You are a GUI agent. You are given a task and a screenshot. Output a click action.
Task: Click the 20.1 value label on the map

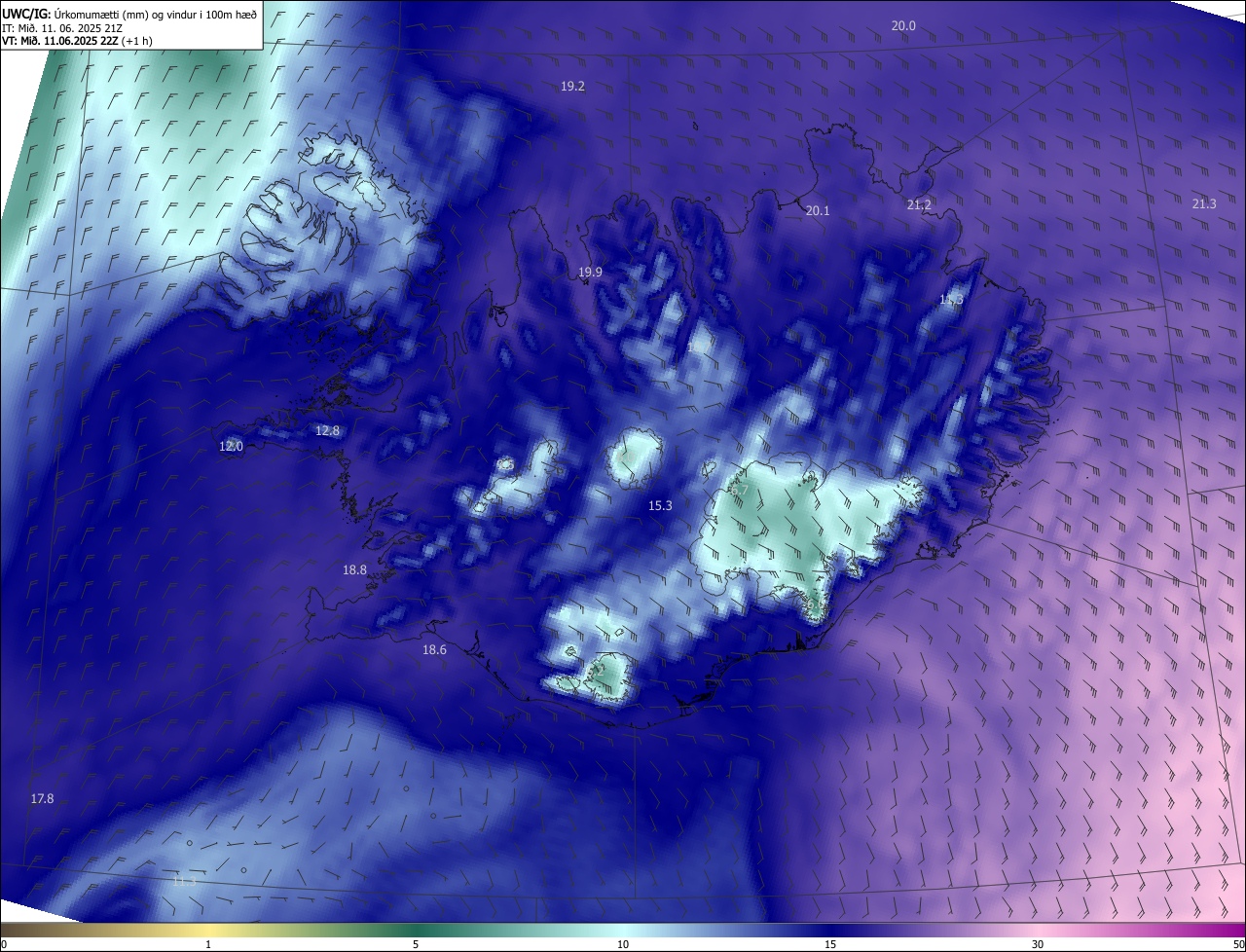point(818,210)
